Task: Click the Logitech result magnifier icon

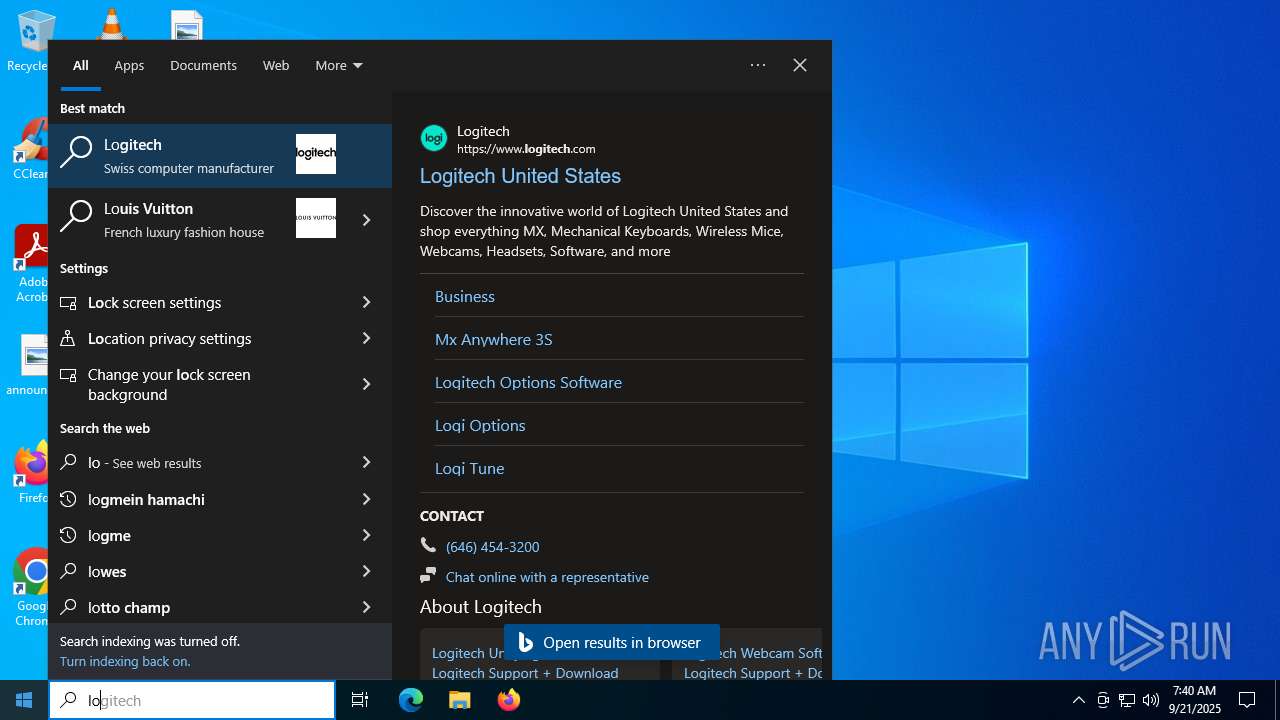Action: coord(76,152)
